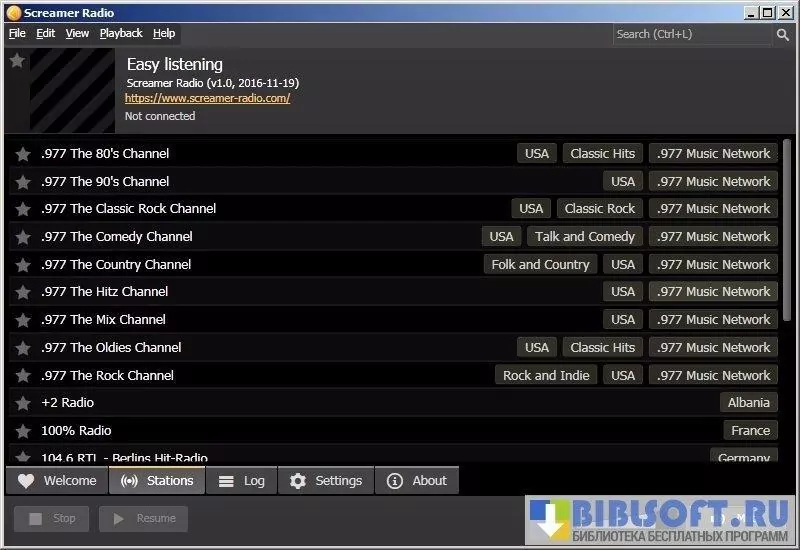
Task: Click the search magnifier icon
Action: 782,34
